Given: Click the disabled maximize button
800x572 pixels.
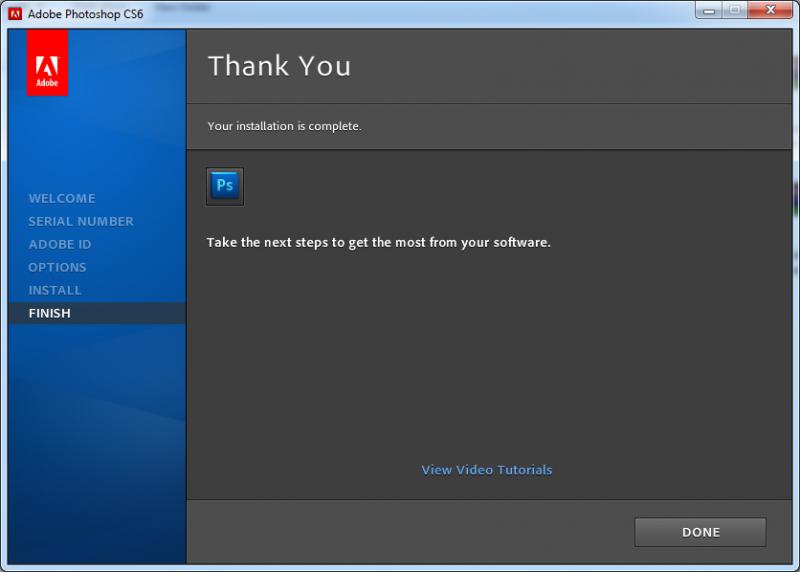Looking at the screenshot, I should [735, 10].
